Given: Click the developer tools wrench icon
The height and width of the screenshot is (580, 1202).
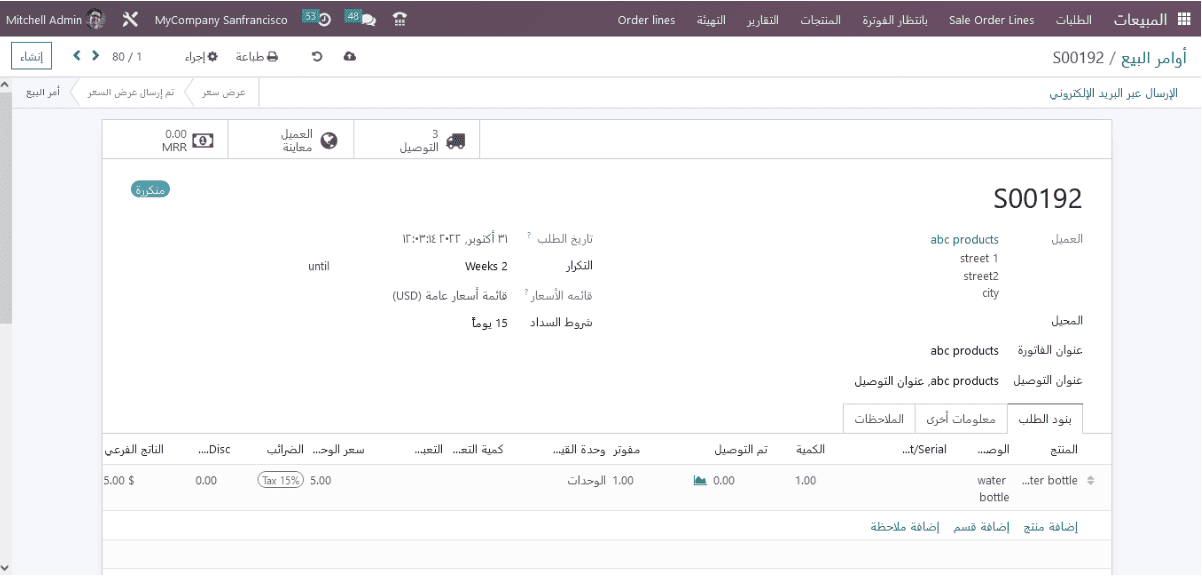Looking at the screenshot, I should coord(128,18).
